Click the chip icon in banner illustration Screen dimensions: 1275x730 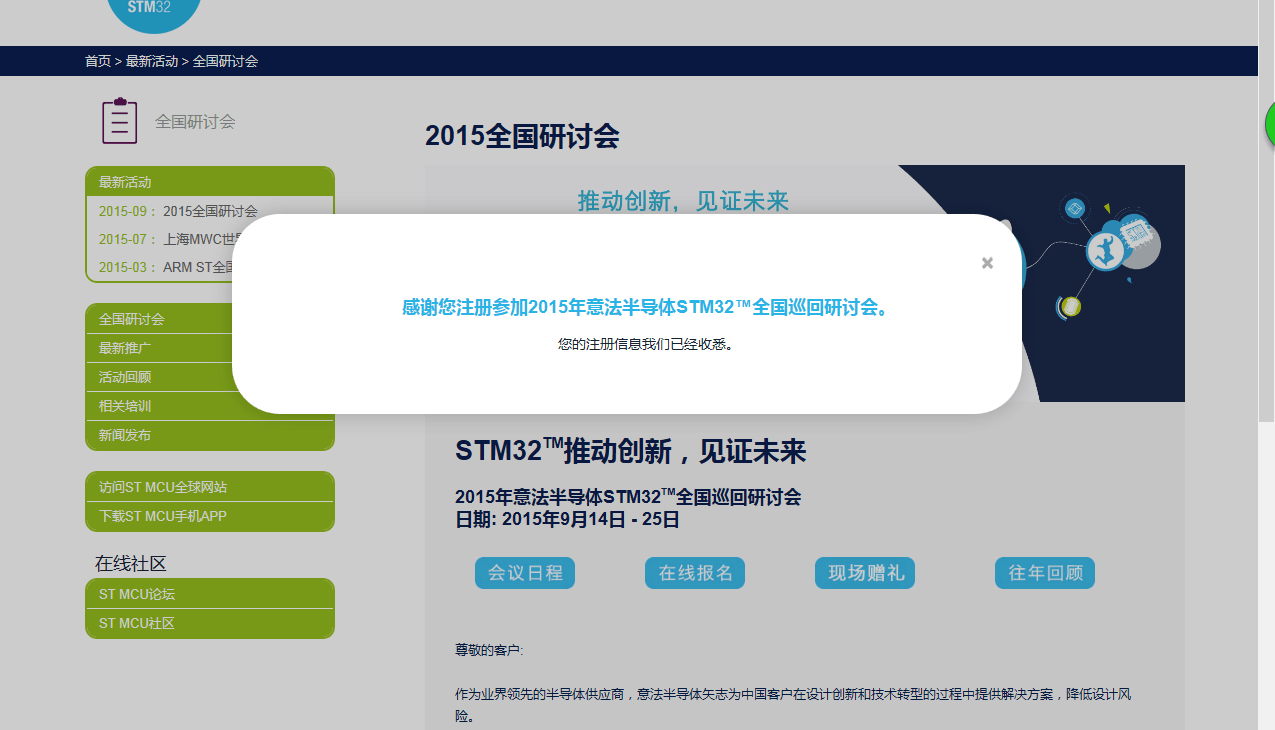pos(1136,235)
